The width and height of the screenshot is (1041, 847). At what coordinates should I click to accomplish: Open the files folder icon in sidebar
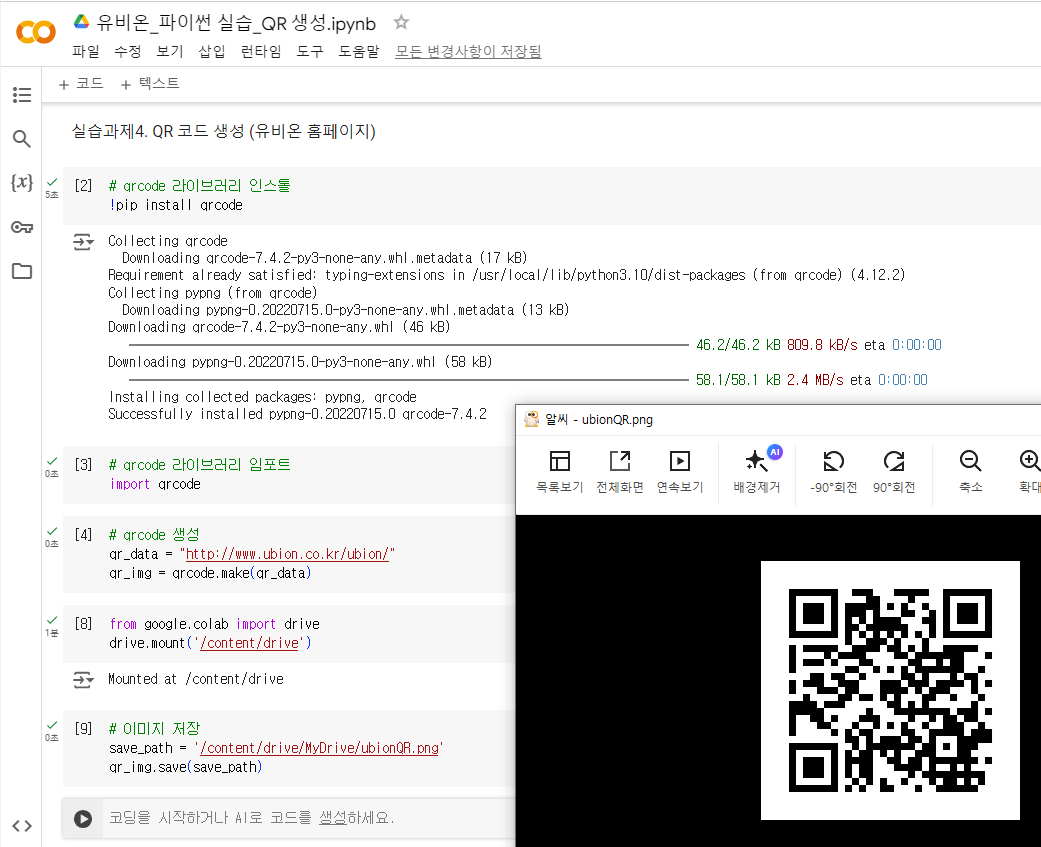[x=21, y=271]
